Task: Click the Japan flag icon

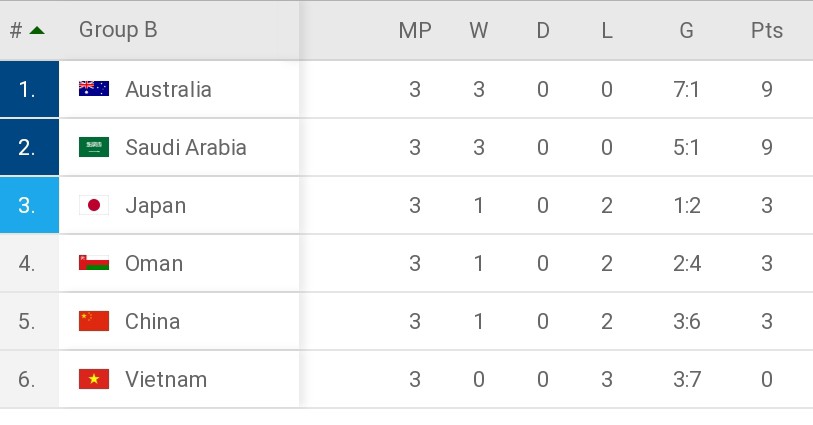Action: pyautogui.click(x=94, y=205)
